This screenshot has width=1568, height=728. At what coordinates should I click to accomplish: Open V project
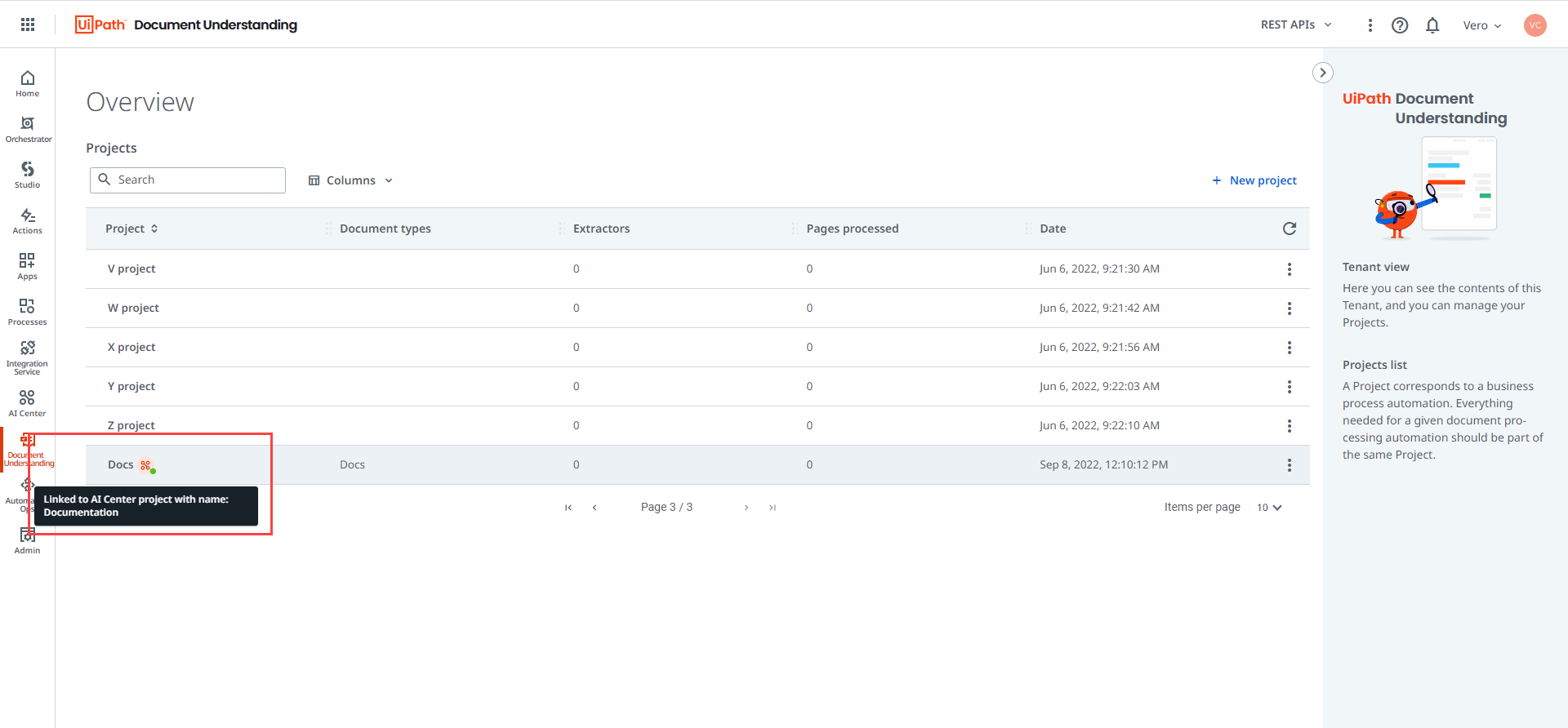(x=131, y=269)
